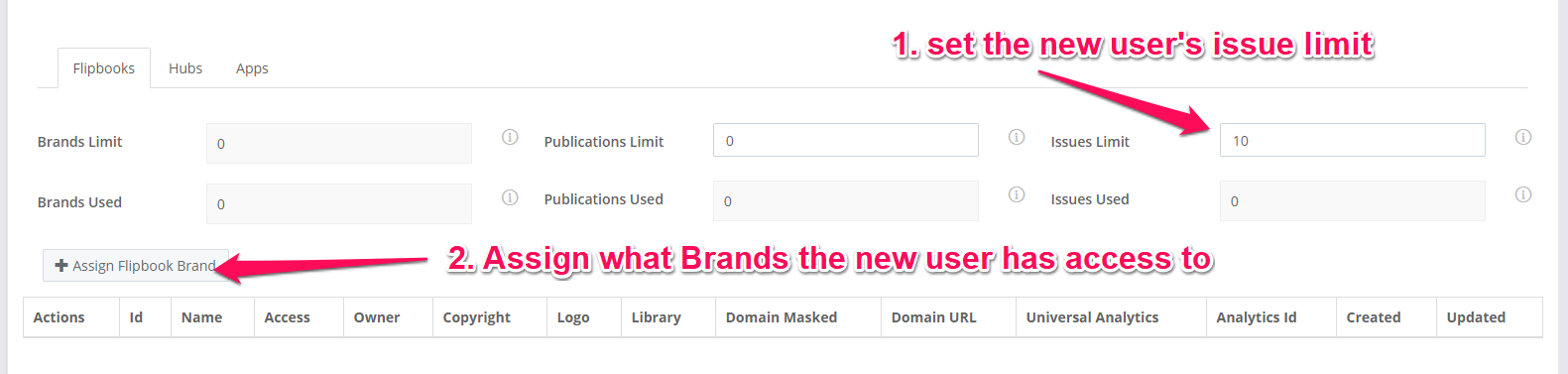Focus the Issues Limit field

click(1352, 140)
